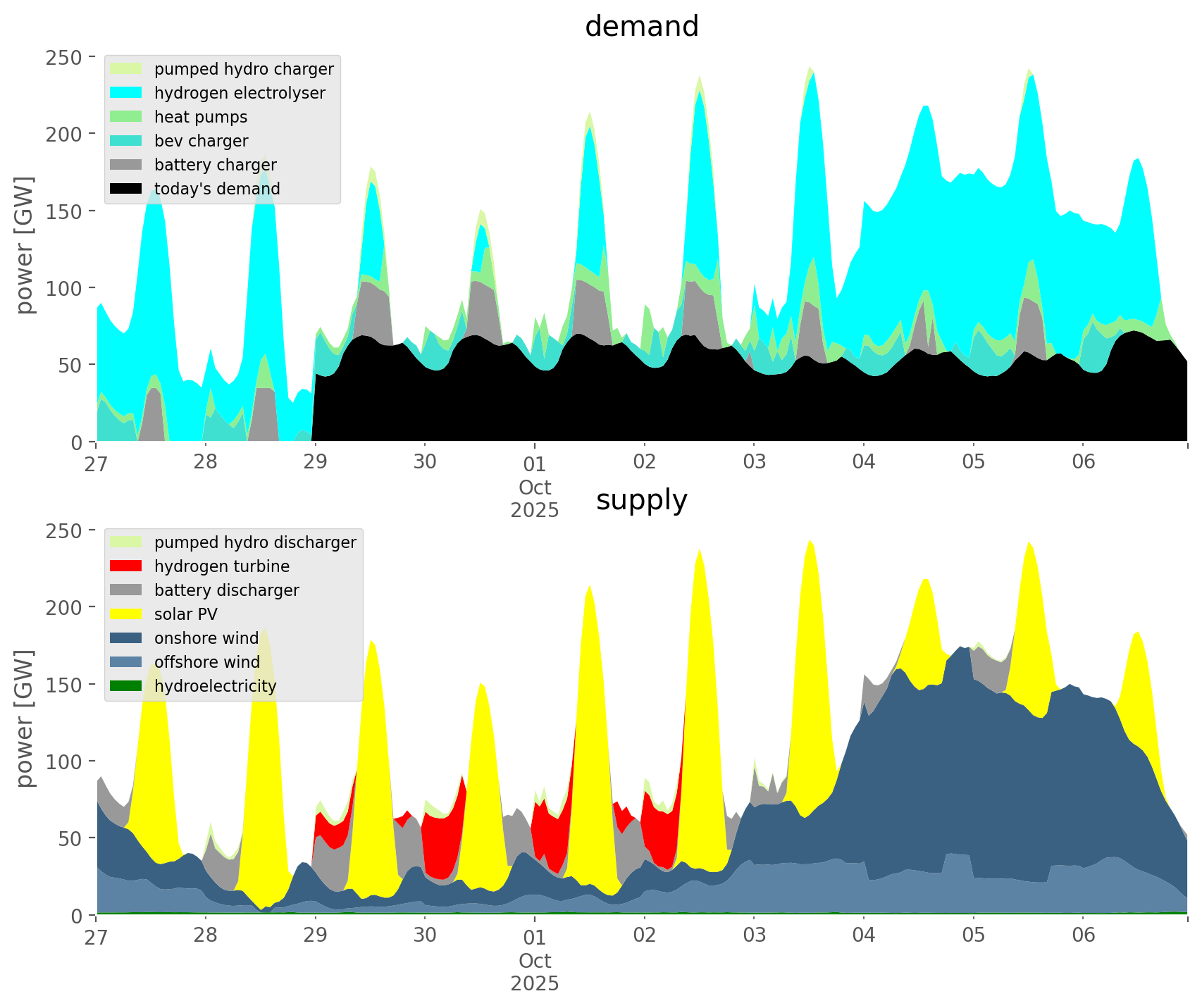Click the "supply" chart title
The image size is (1202, 1008).
coord(641,500)
